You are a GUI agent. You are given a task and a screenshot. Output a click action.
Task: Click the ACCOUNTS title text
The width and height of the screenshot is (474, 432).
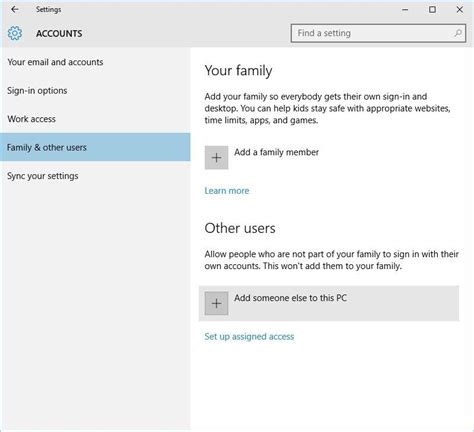(x=59, y=34)
